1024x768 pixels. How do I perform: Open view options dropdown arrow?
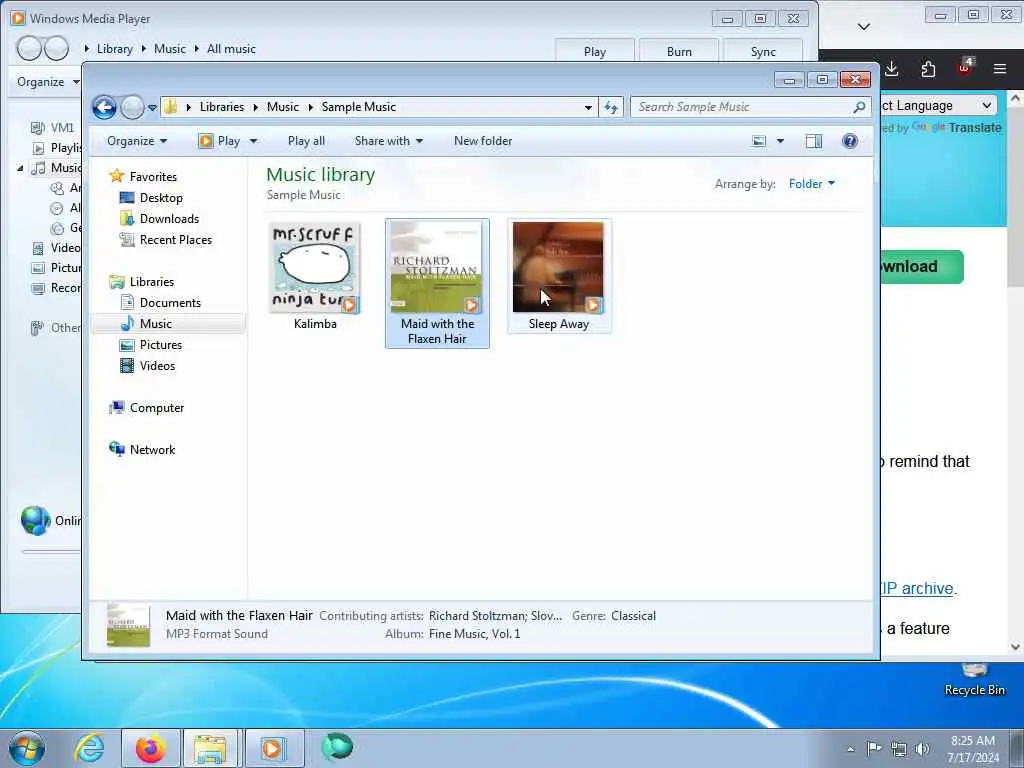pyautogui.click(x=780, y=141)
